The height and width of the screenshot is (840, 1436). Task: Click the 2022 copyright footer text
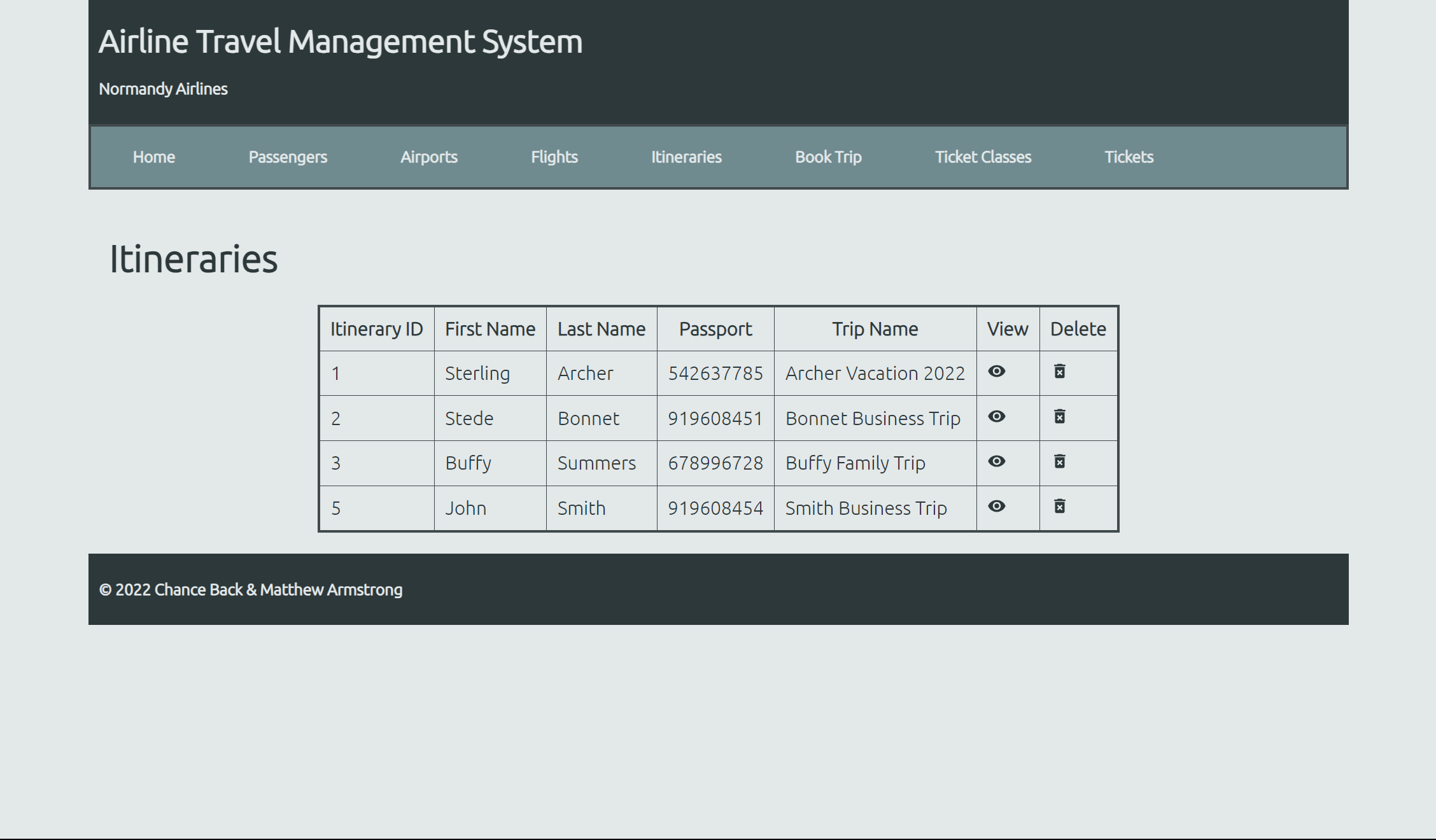pos(251,590)
